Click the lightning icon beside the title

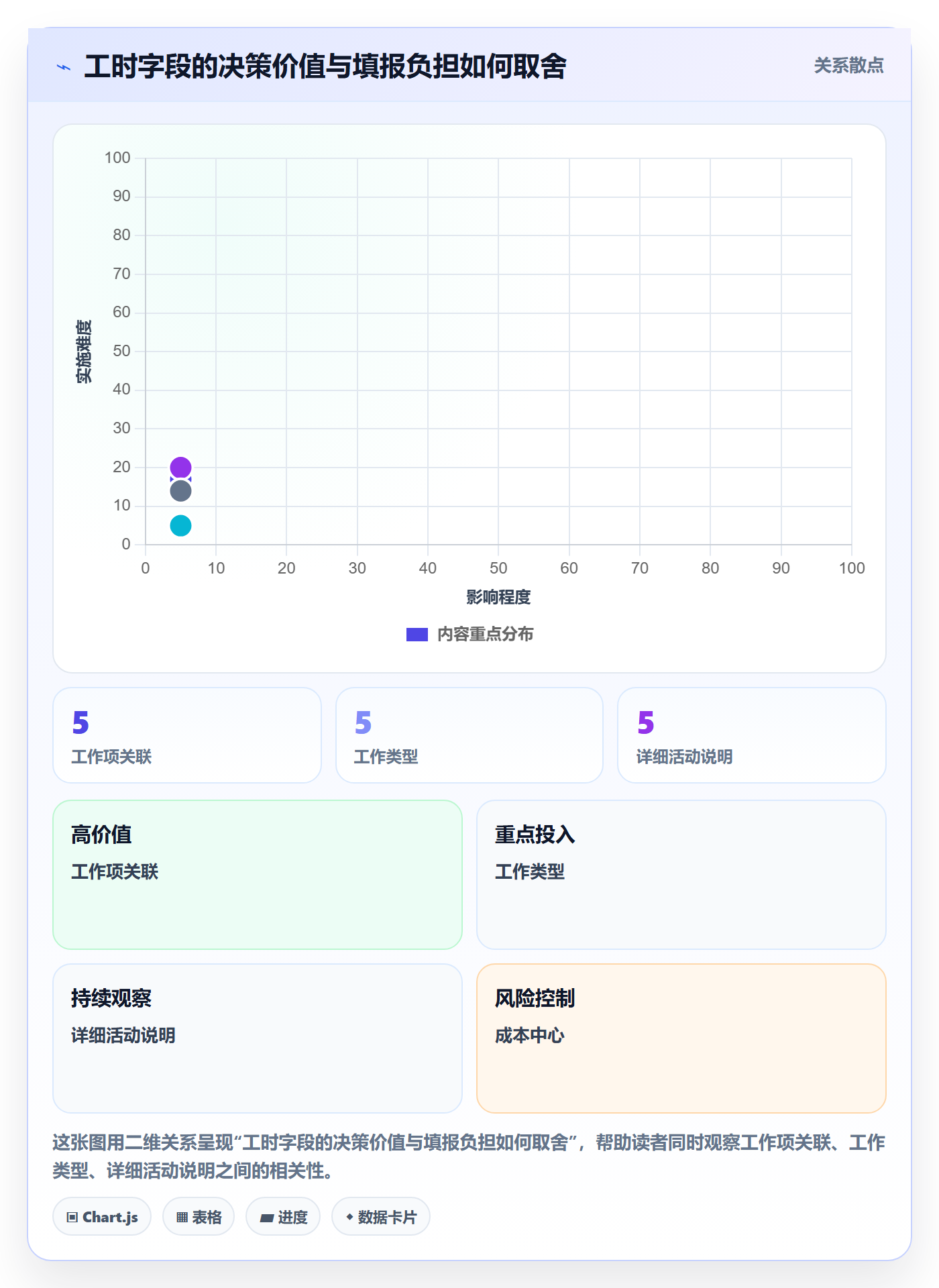pyautogui.click(x=64, y=67)
